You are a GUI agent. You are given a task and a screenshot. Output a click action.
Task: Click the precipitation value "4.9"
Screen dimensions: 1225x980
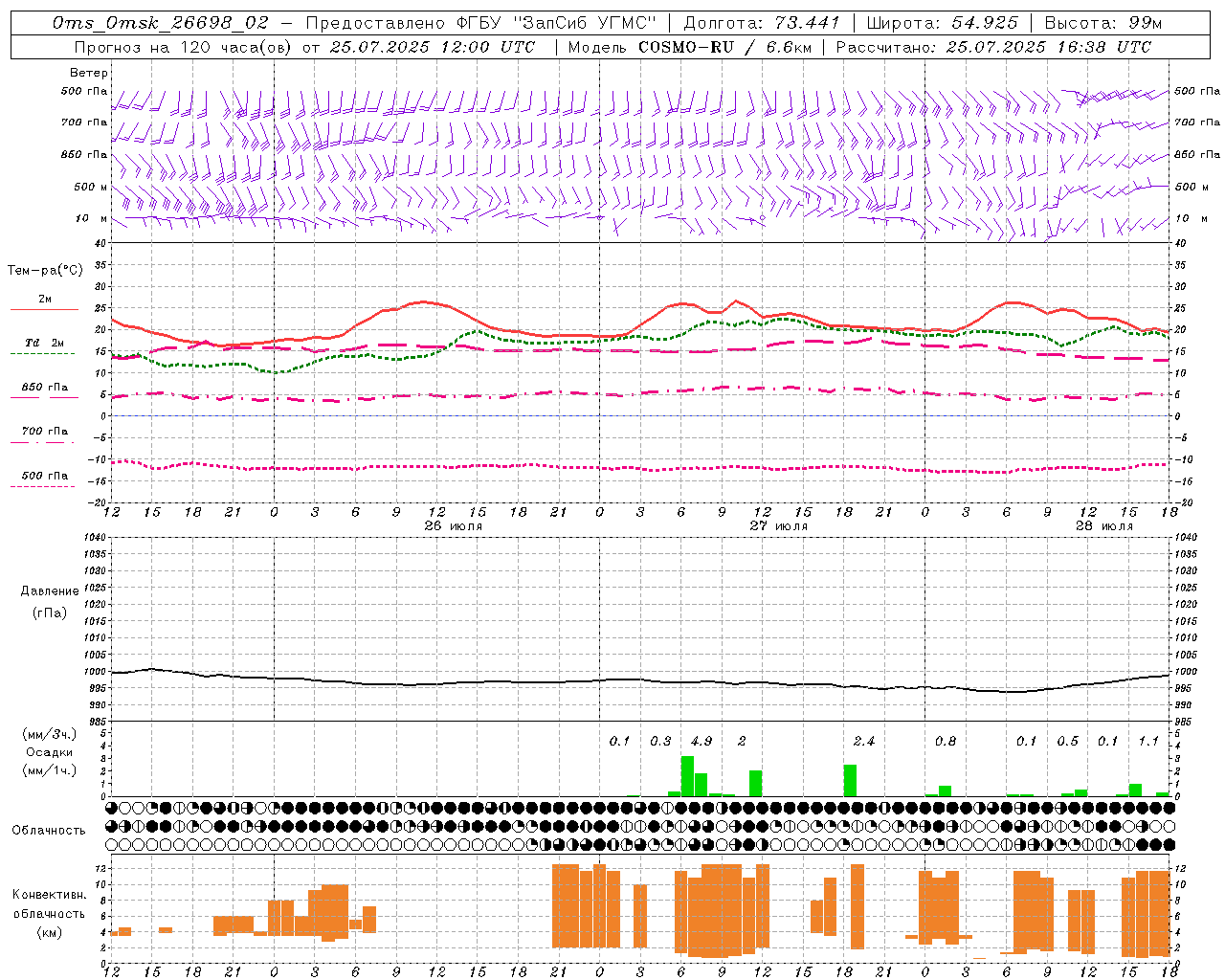click(x=702, y=741)
